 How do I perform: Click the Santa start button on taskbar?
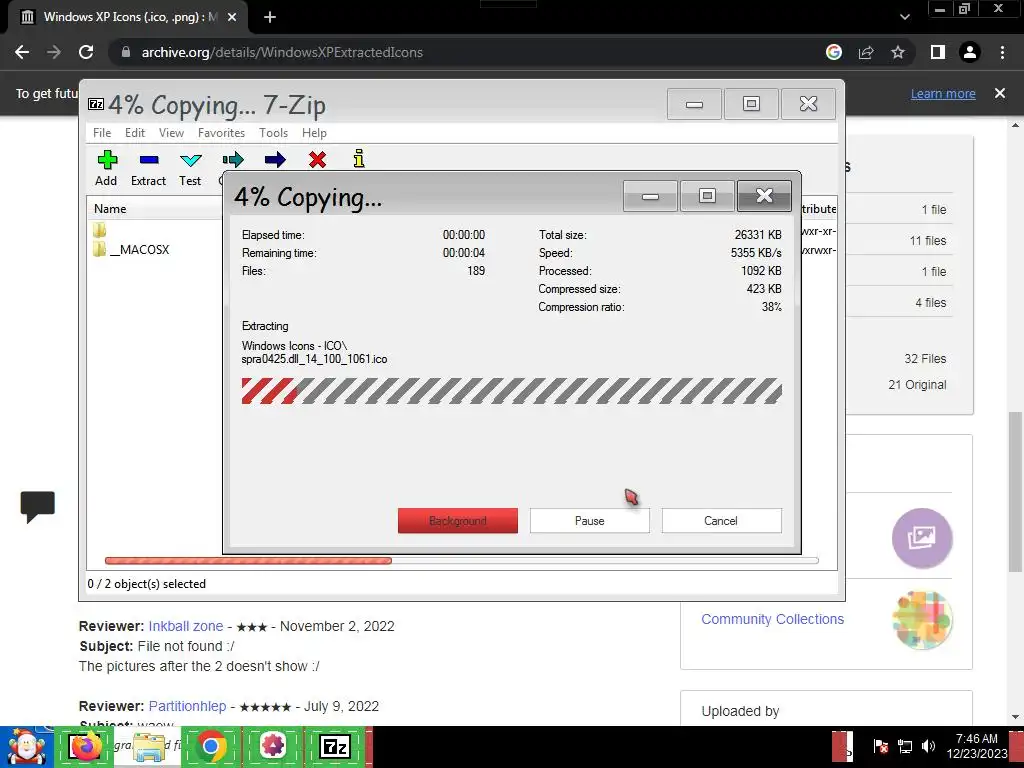pos(26,747)
